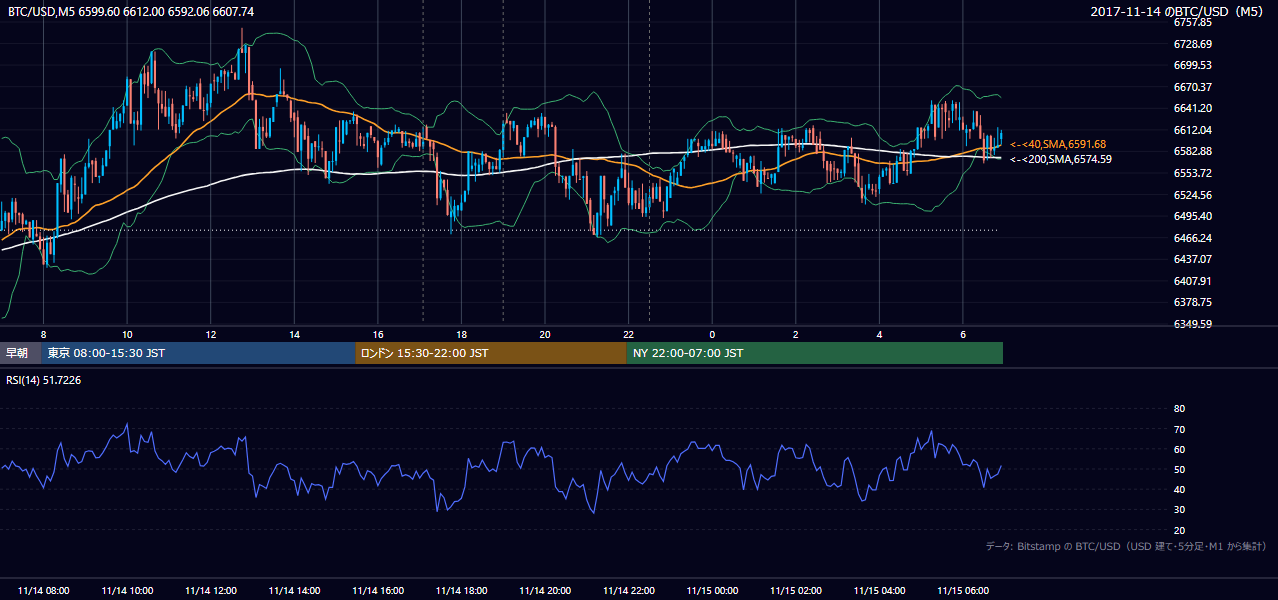This screenshot has height=600, width=1278.
Task: Click the 11/15 00:00 time label
Action: click(x=712, y=591)
